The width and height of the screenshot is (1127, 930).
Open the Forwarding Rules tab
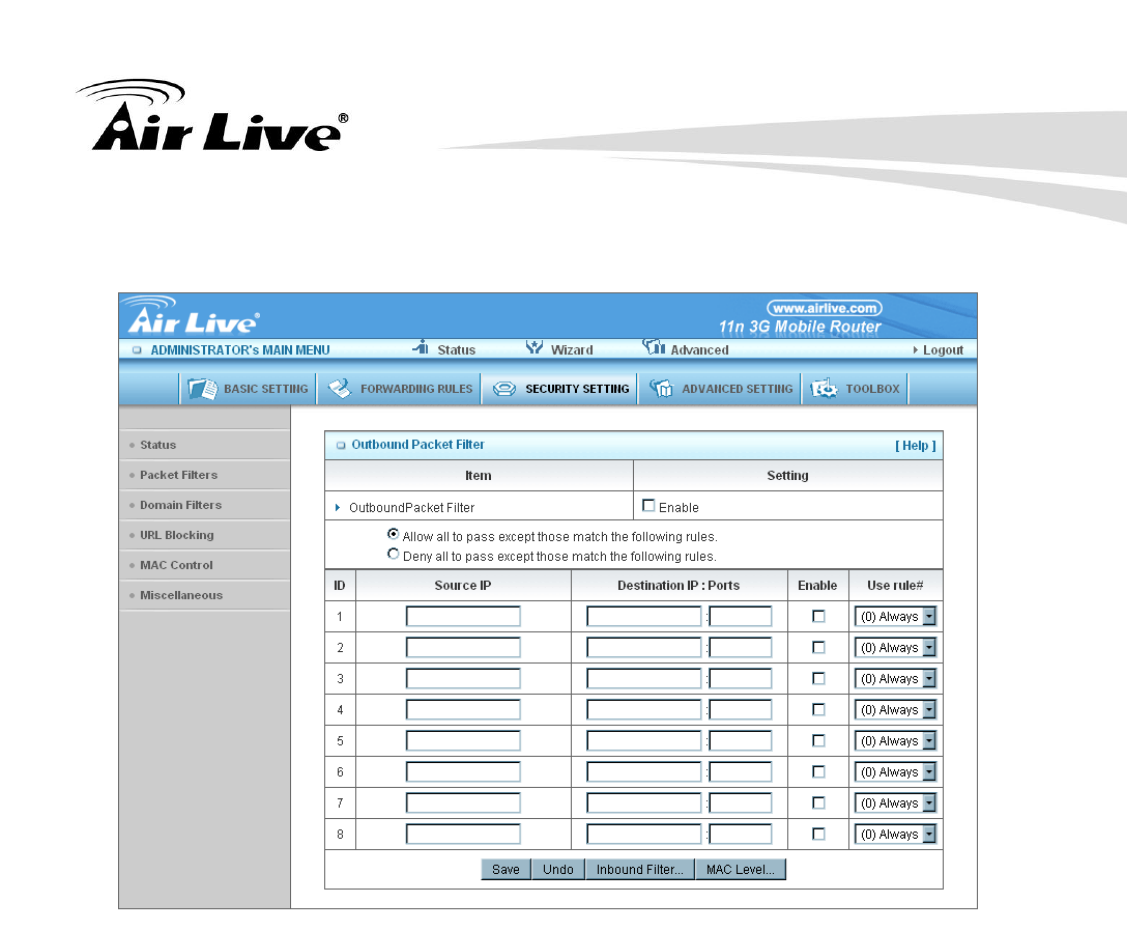point(399,389)
